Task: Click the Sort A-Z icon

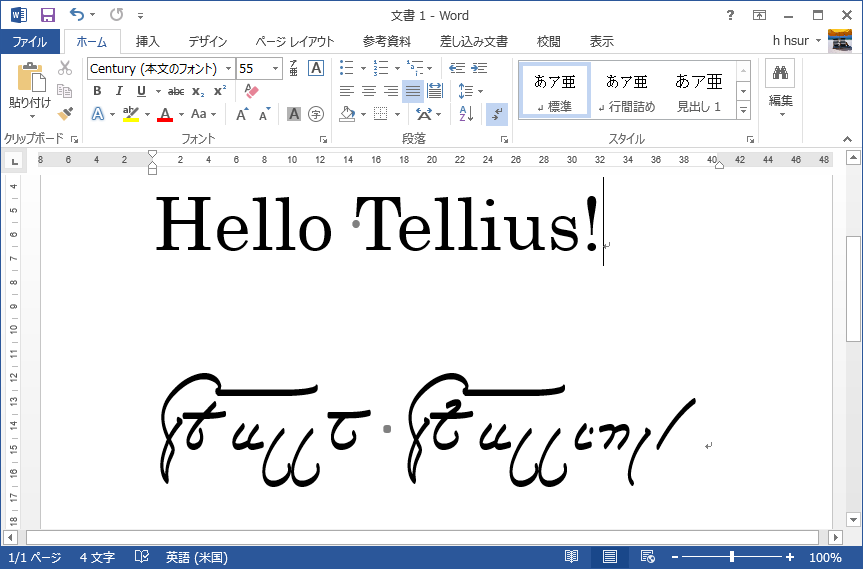Action: point(466,114)
